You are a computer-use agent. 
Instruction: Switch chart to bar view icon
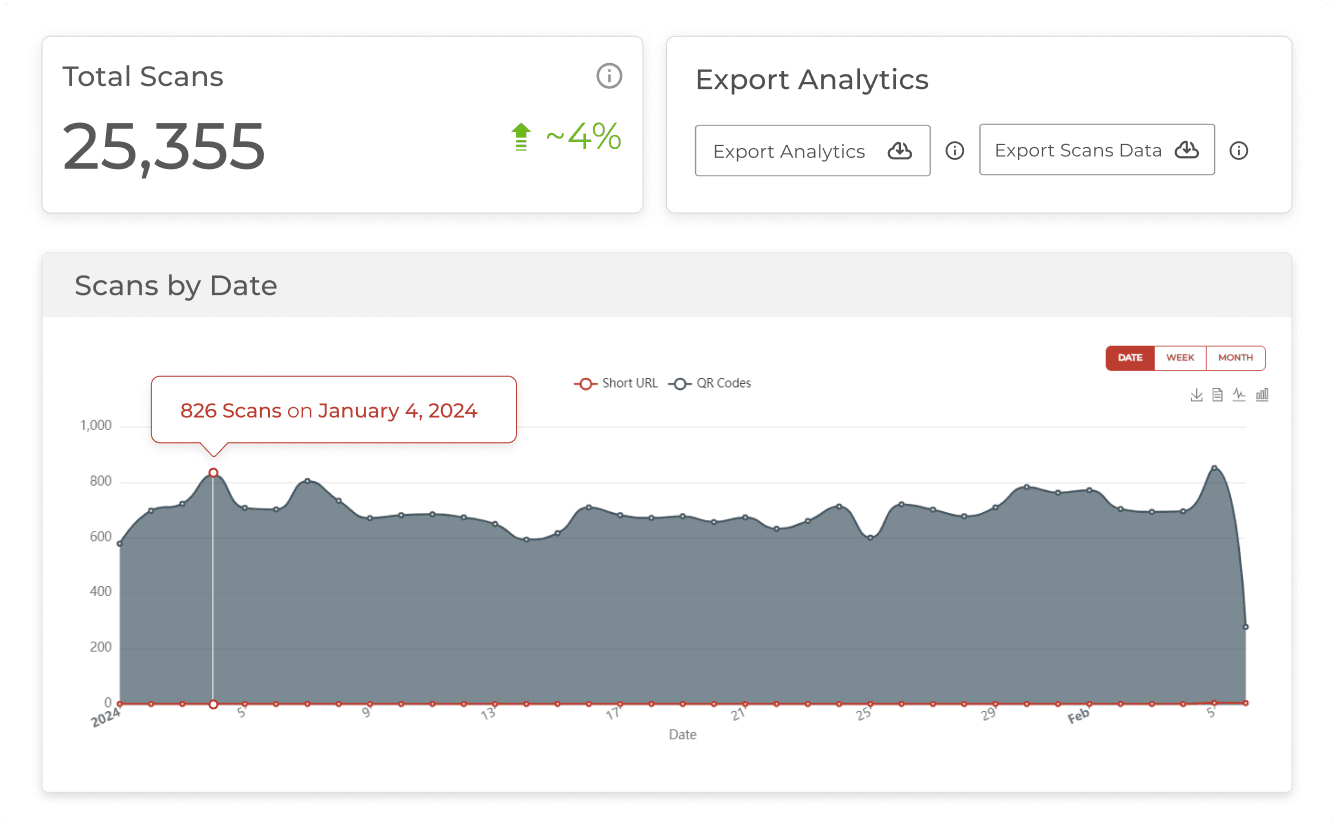click(x=1262, y=395)
